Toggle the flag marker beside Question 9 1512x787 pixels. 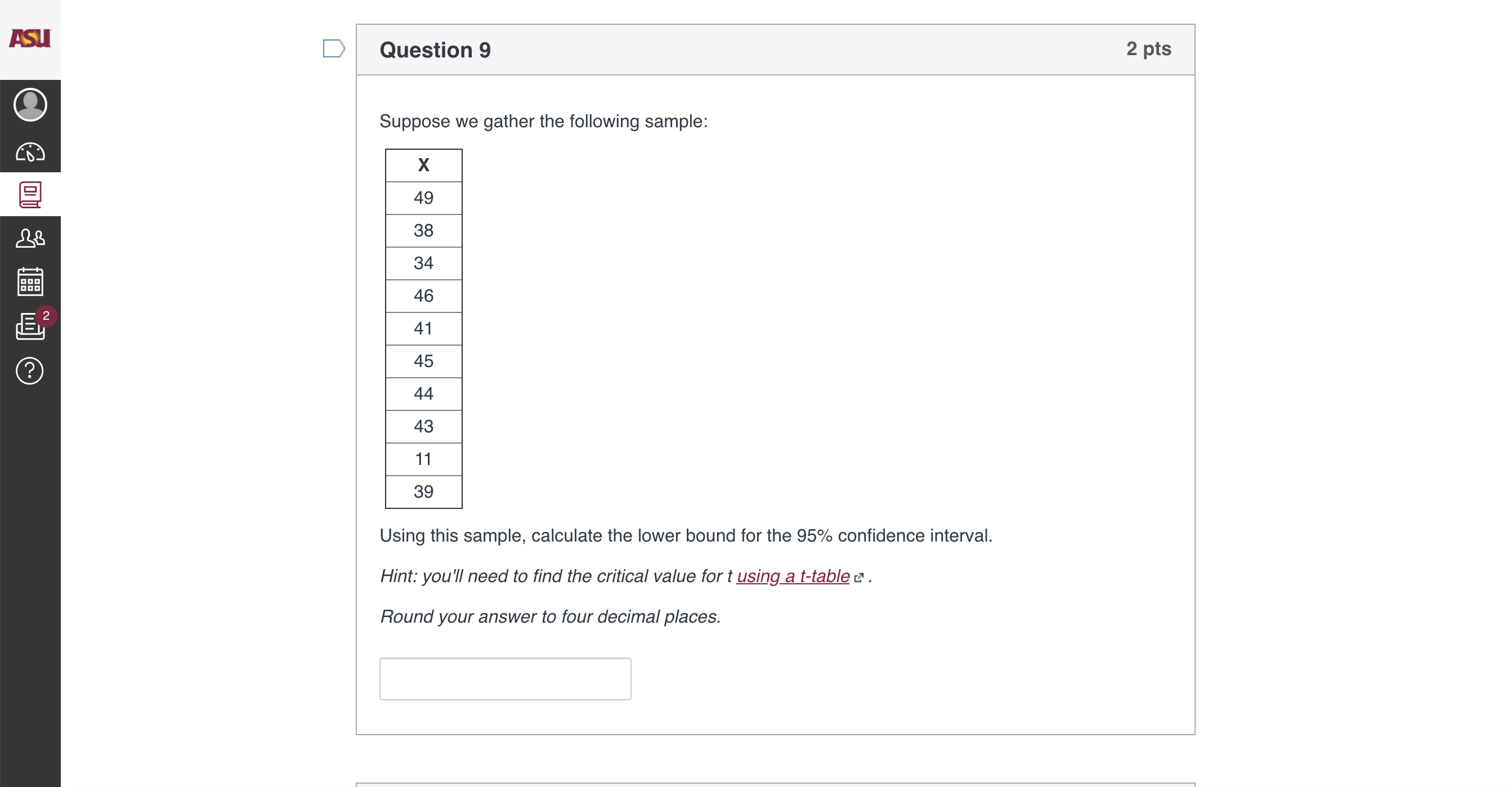pos(333,49)
